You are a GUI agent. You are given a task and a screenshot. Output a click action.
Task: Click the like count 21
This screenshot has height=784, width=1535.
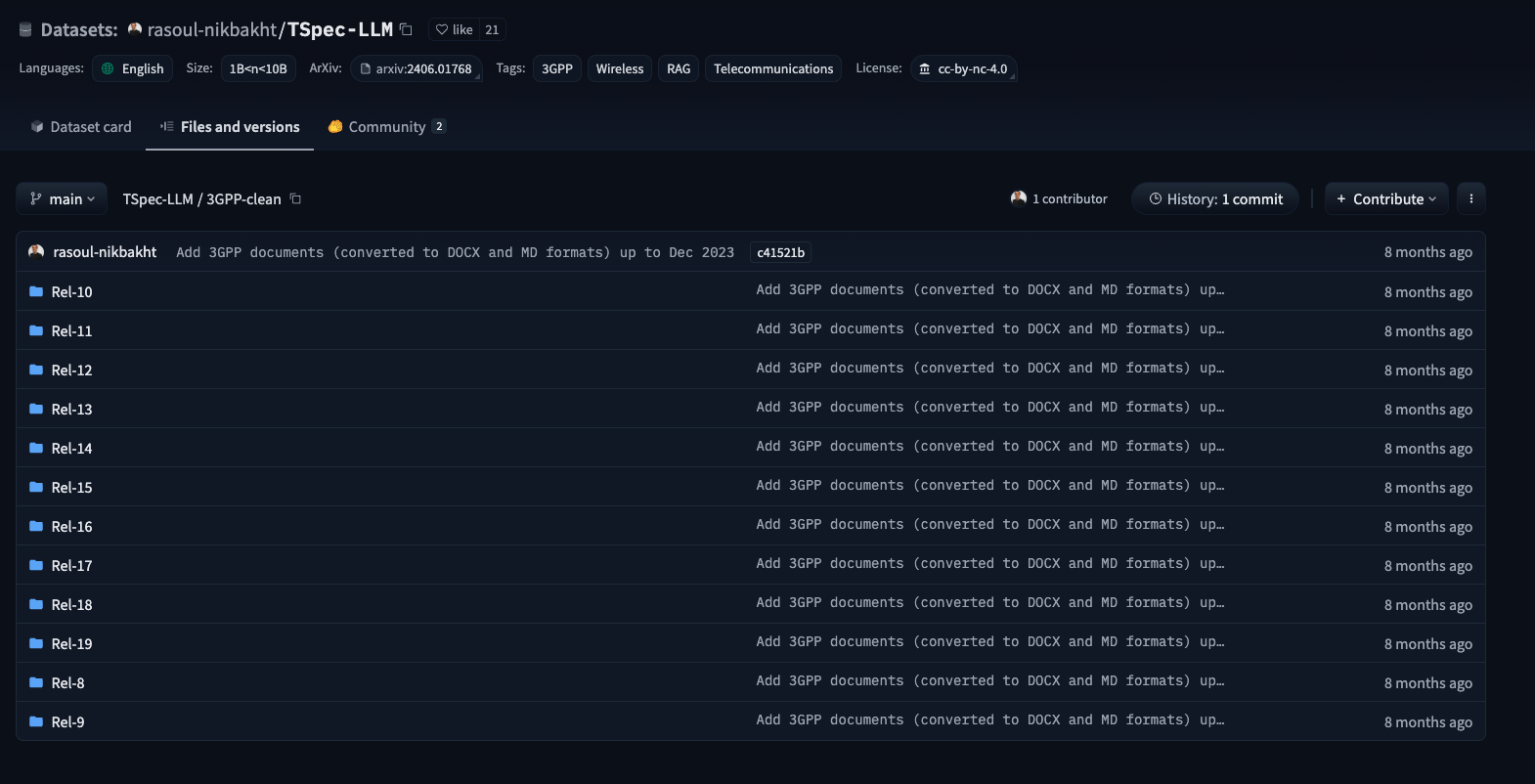pos(492,30)
